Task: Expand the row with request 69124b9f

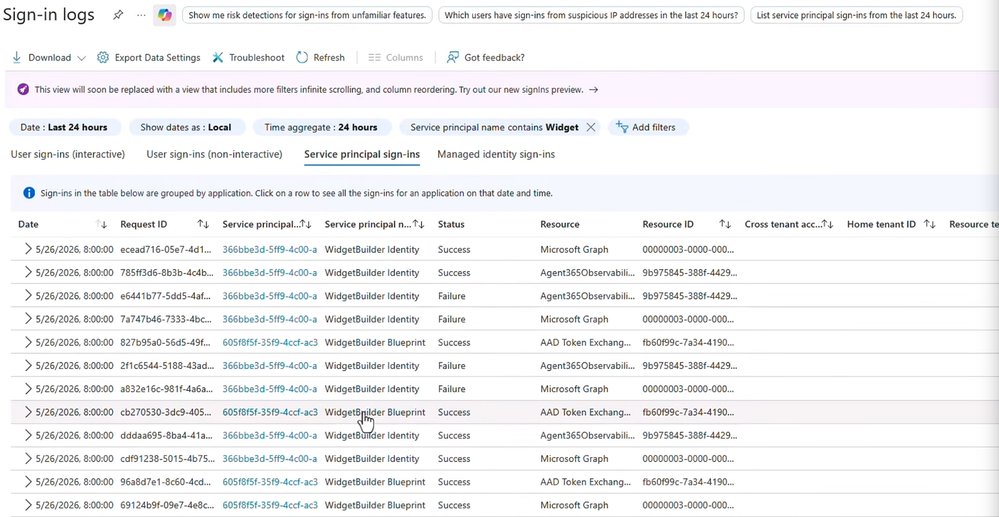Action: click(28, 505)
